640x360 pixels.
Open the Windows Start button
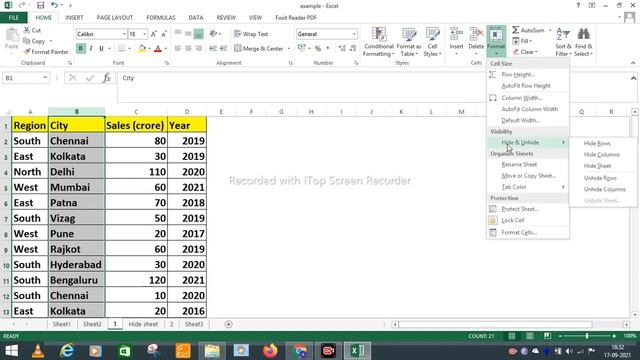(x=11, y=351)
